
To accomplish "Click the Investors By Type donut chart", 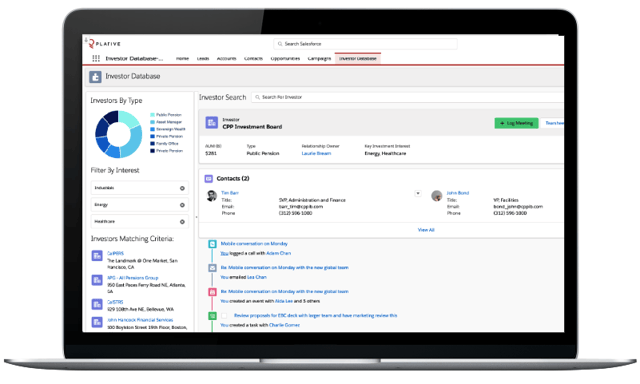I will 118,134.
